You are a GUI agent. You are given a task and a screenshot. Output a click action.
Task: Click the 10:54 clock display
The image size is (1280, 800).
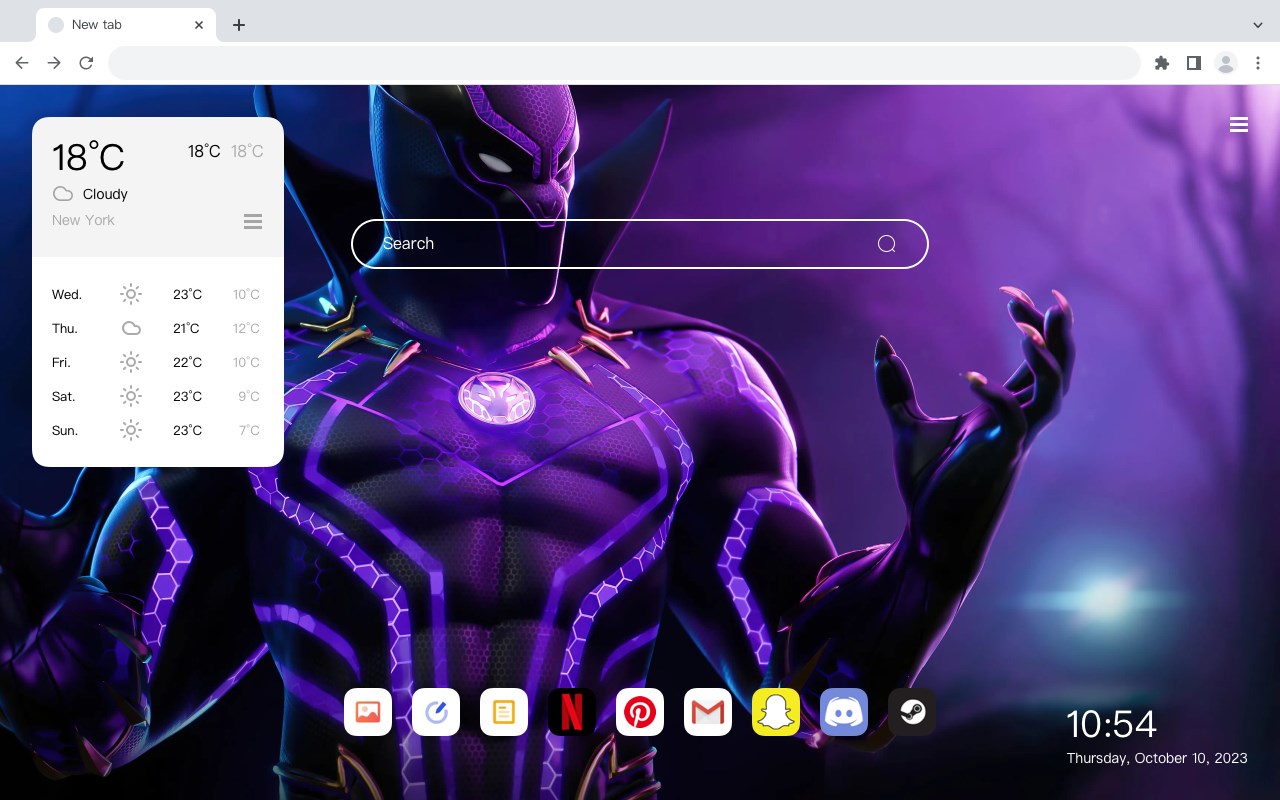(1111, 724)
